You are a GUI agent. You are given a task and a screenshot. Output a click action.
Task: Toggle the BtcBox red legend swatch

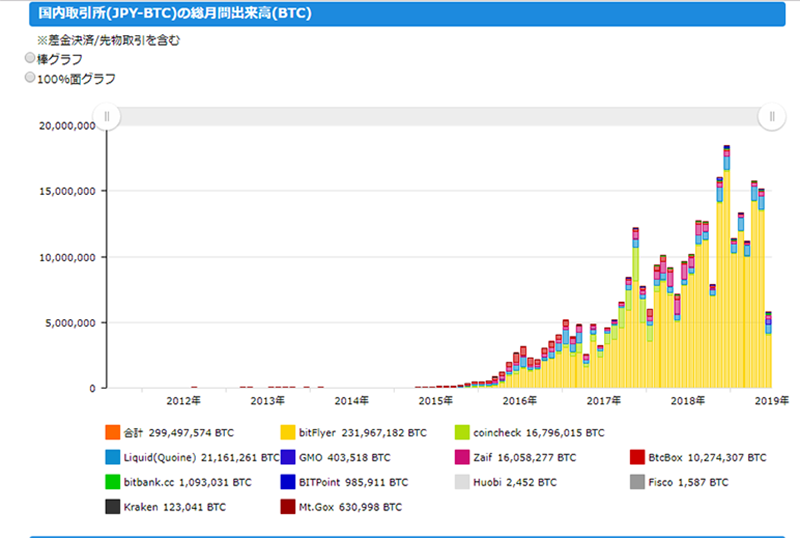(637, 457)
